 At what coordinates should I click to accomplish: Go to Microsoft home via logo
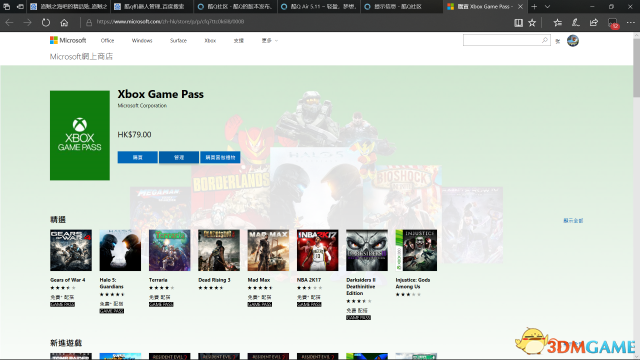click(68, 40)
